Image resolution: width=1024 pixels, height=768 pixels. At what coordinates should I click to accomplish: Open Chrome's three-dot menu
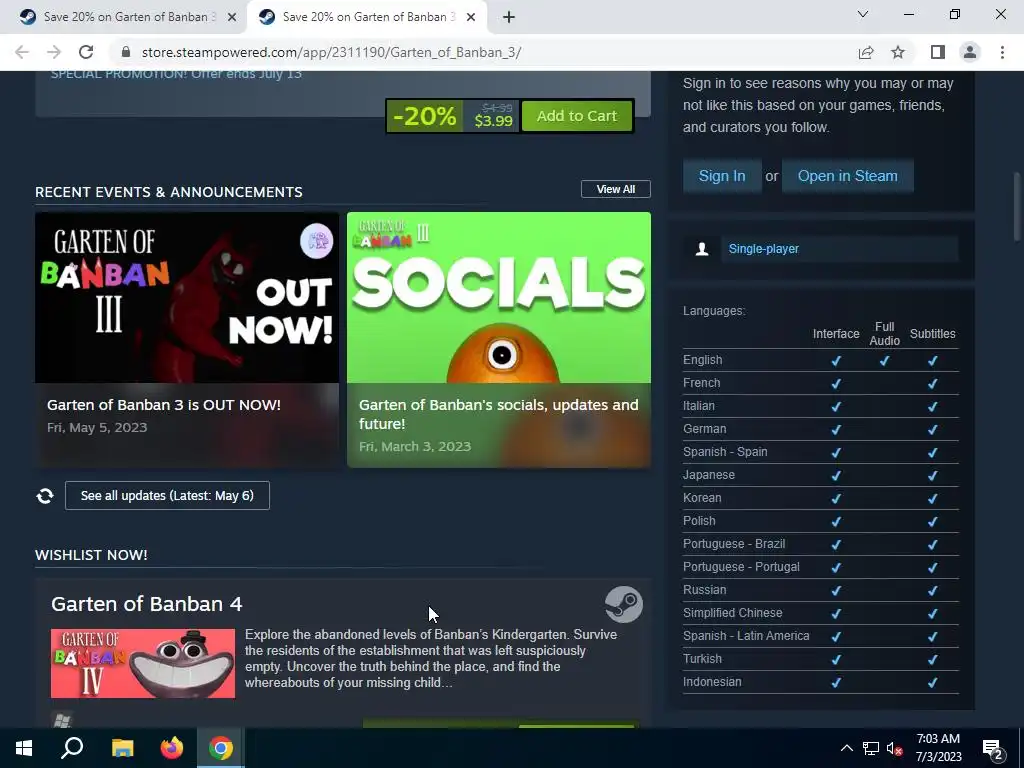(x=1002, y=52)
